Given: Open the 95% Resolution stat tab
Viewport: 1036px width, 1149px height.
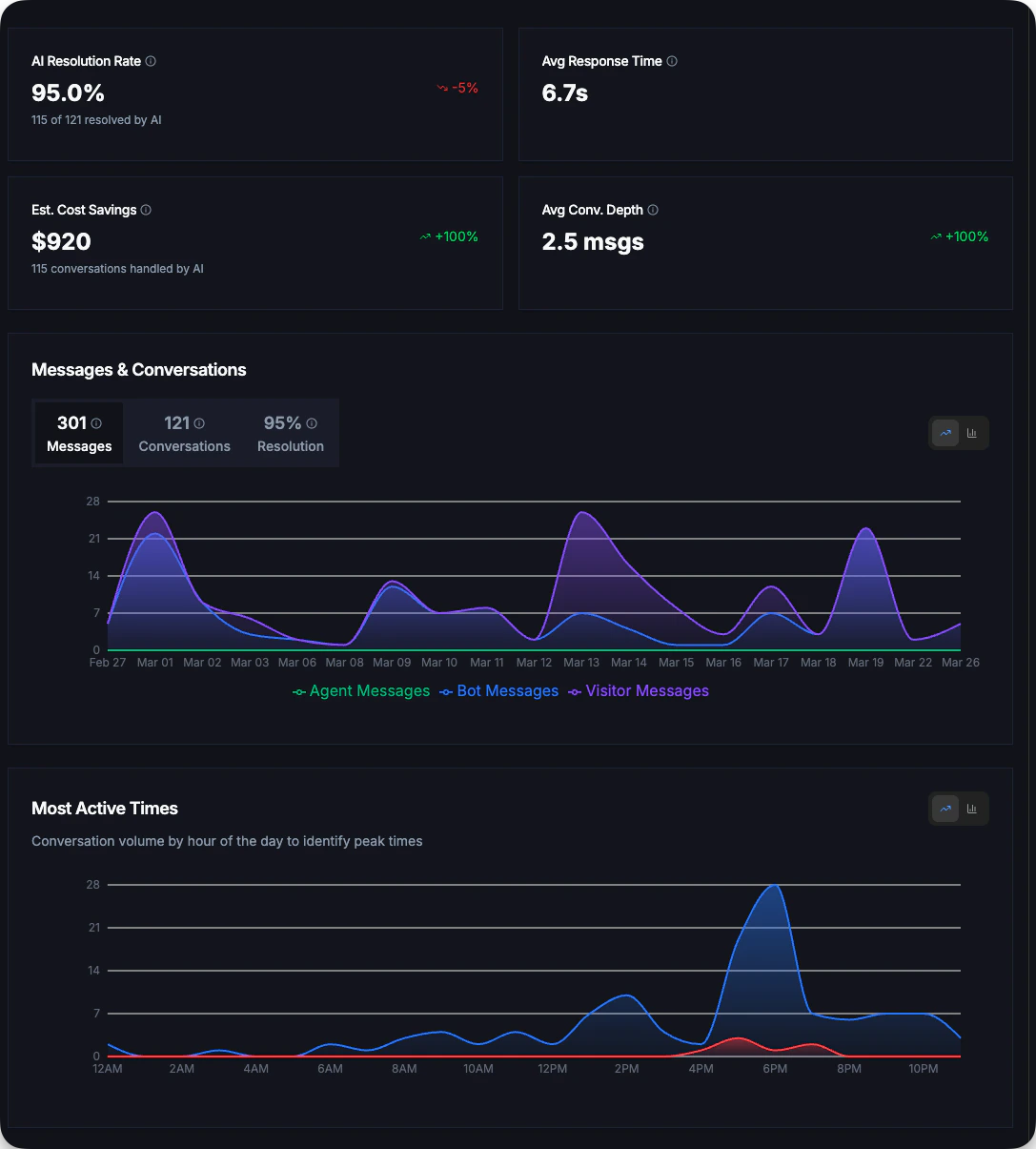Looking at the screenshot, I should [x=290, y=433].
